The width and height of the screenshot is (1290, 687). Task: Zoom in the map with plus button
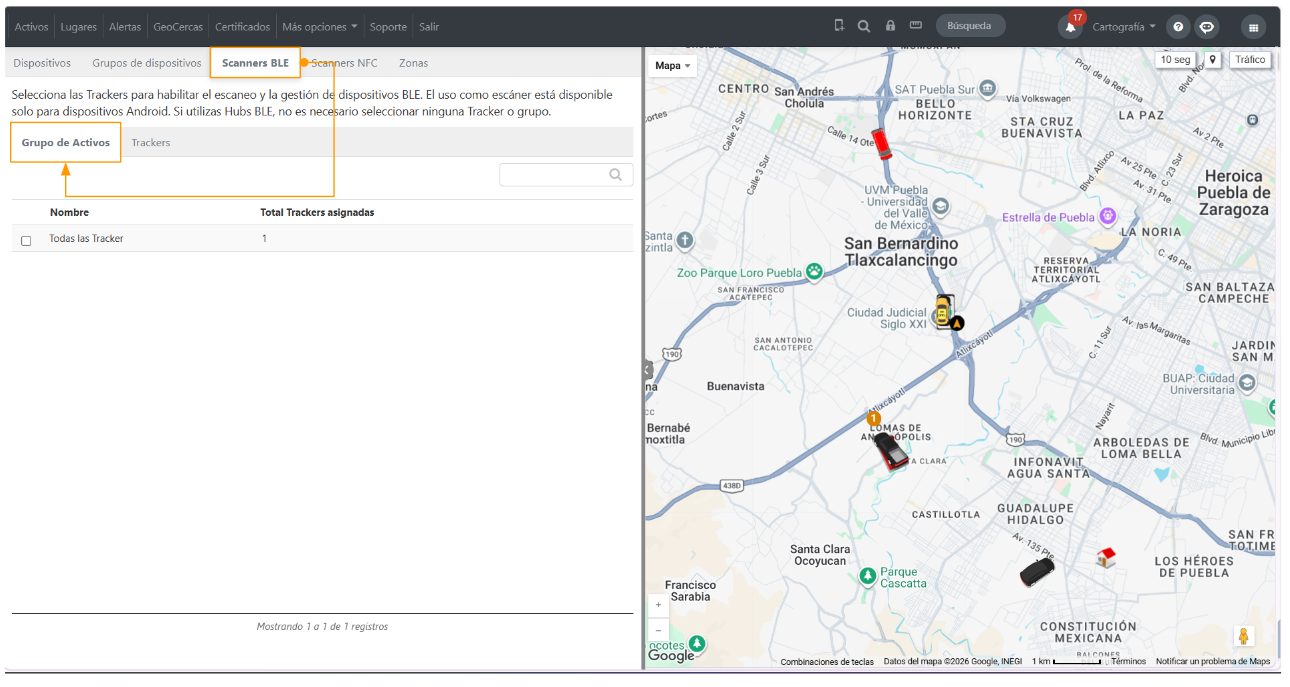click(658, 605)
